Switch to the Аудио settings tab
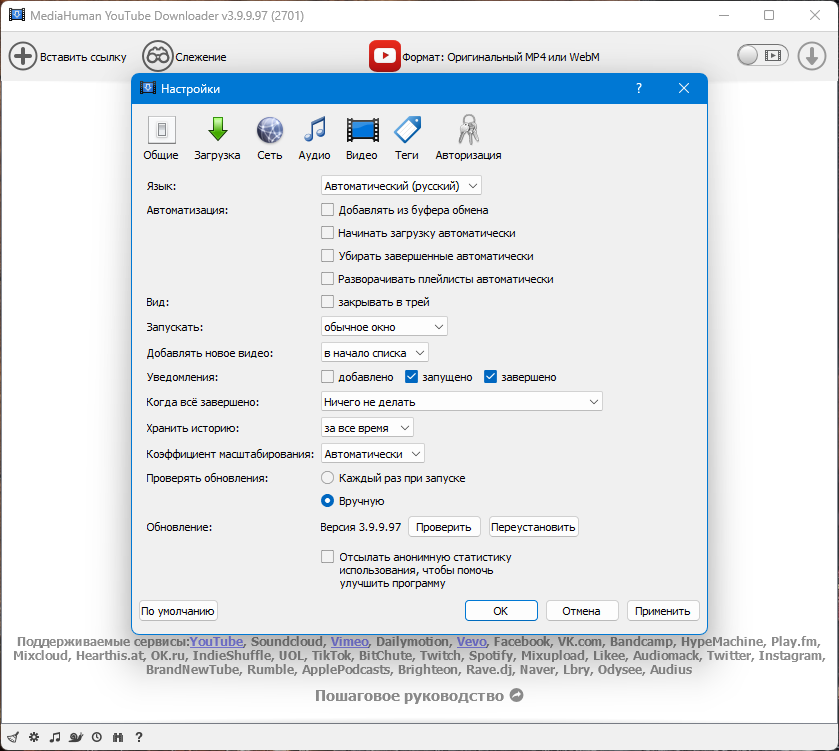Viewport: 839px width, 751px height. 315,138
